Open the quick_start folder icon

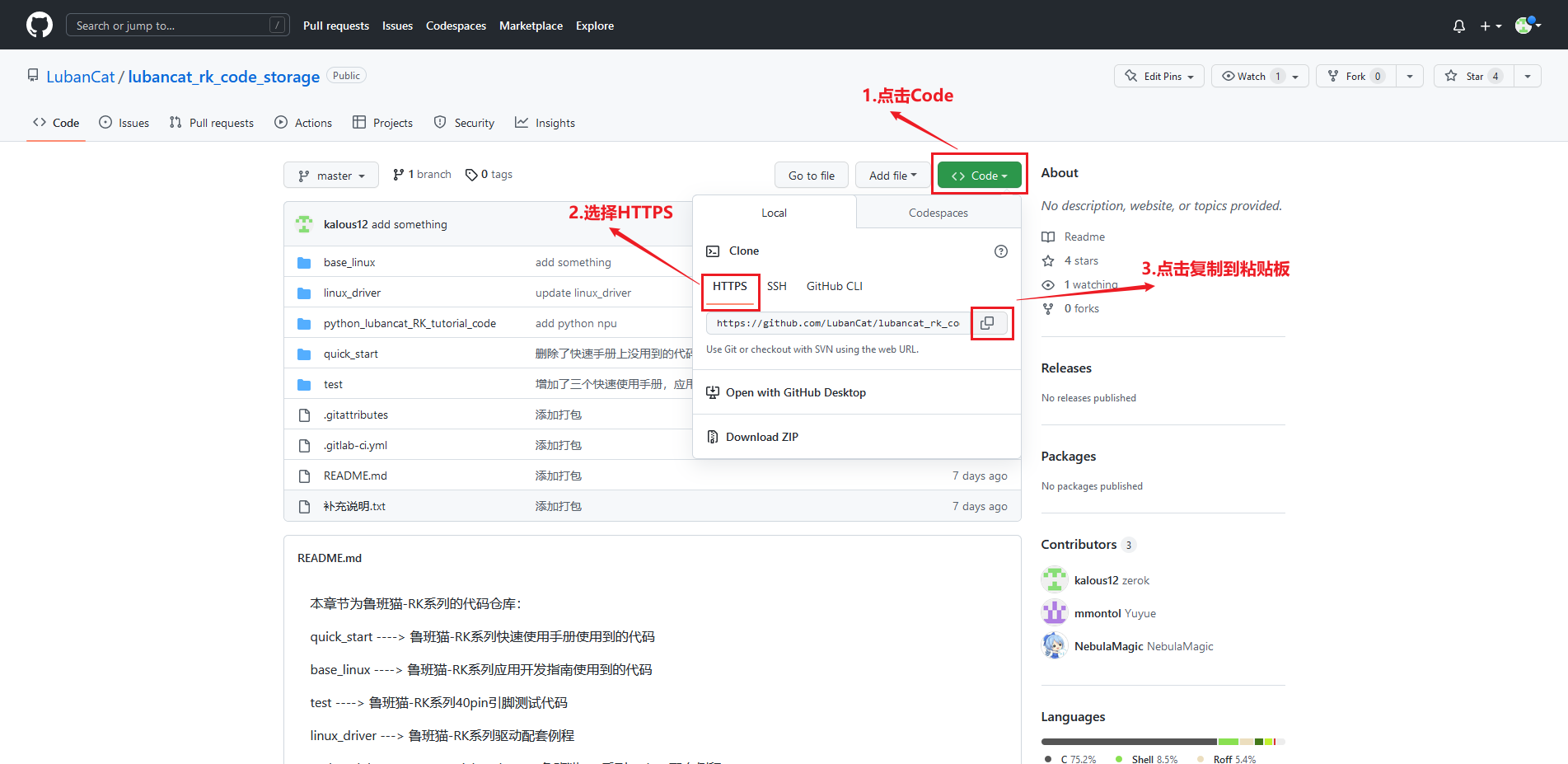pyautogui.click(x=304, y=354)
